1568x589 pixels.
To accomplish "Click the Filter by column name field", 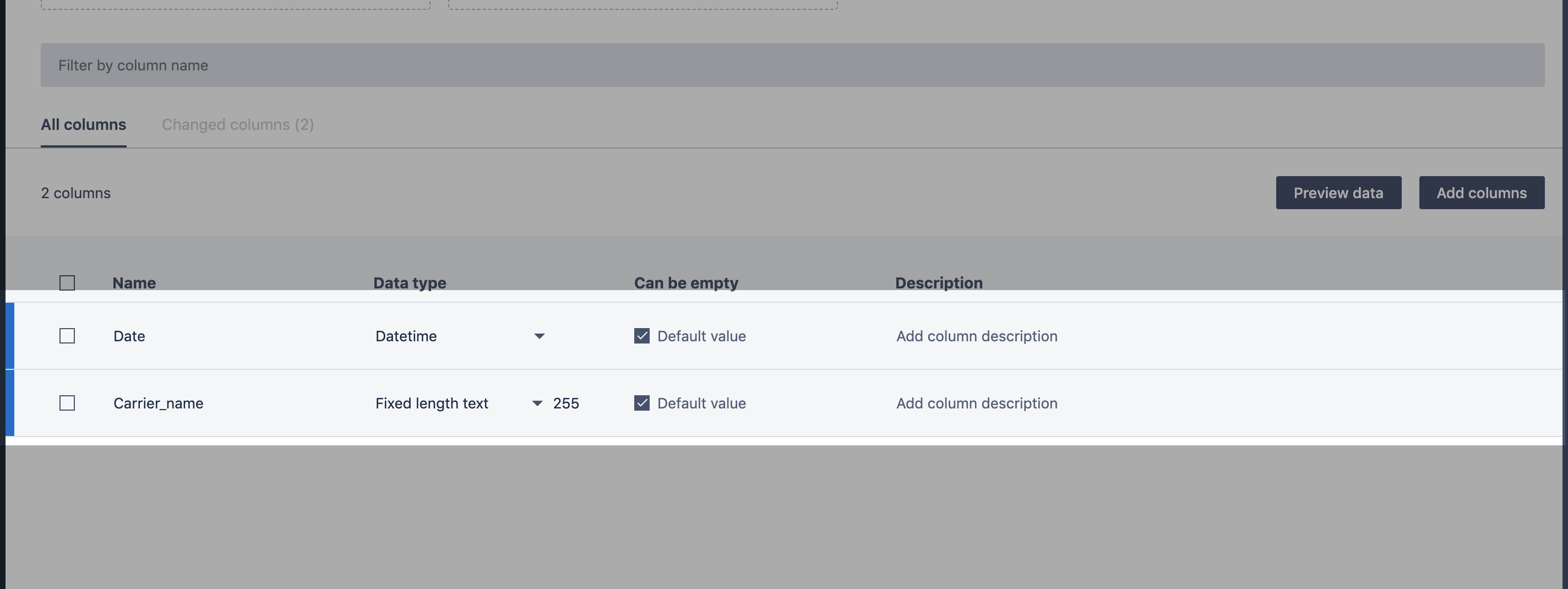I will [791, 65].
